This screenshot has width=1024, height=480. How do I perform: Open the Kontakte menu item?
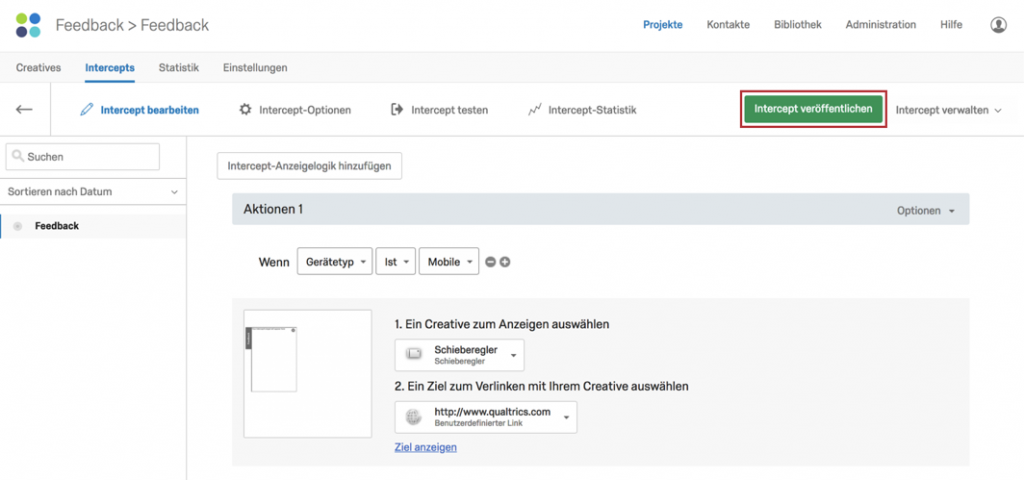click(x=728, y=25)
